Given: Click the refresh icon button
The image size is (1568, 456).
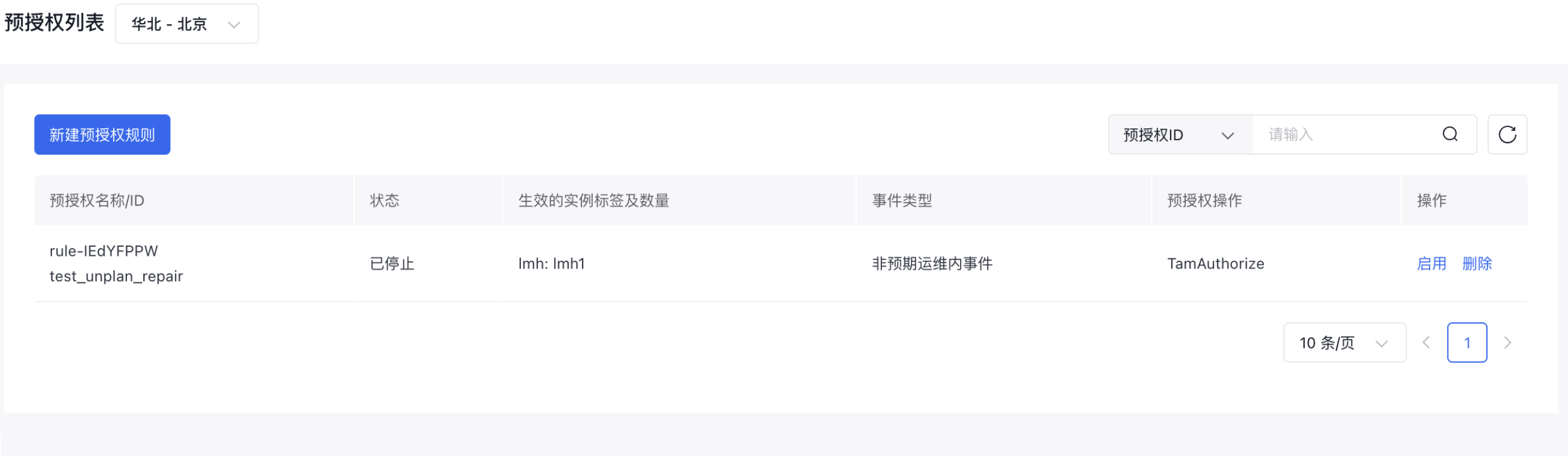Looking at the screenshot, I should pyautogui.click(x=1507, y=134).
